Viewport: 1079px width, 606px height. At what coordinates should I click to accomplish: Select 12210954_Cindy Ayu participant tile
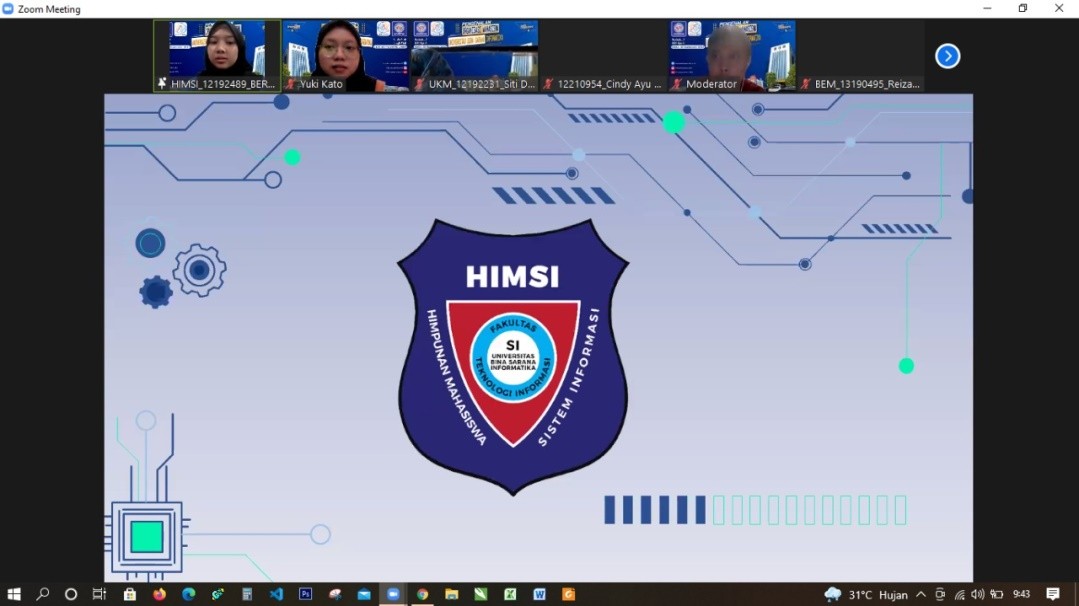point(603,56)
